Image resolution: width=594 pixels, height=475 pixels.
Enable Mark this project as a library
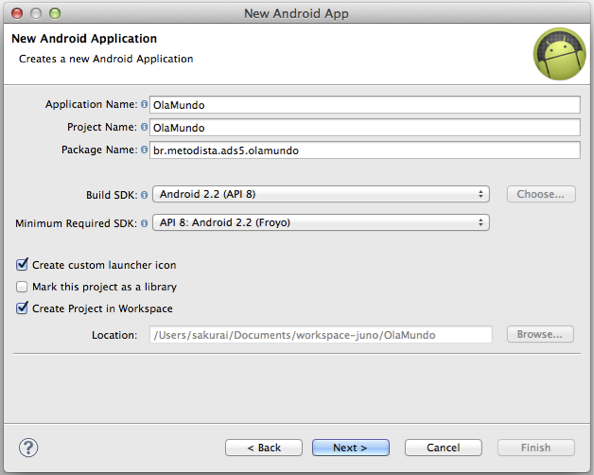point(22,287)
